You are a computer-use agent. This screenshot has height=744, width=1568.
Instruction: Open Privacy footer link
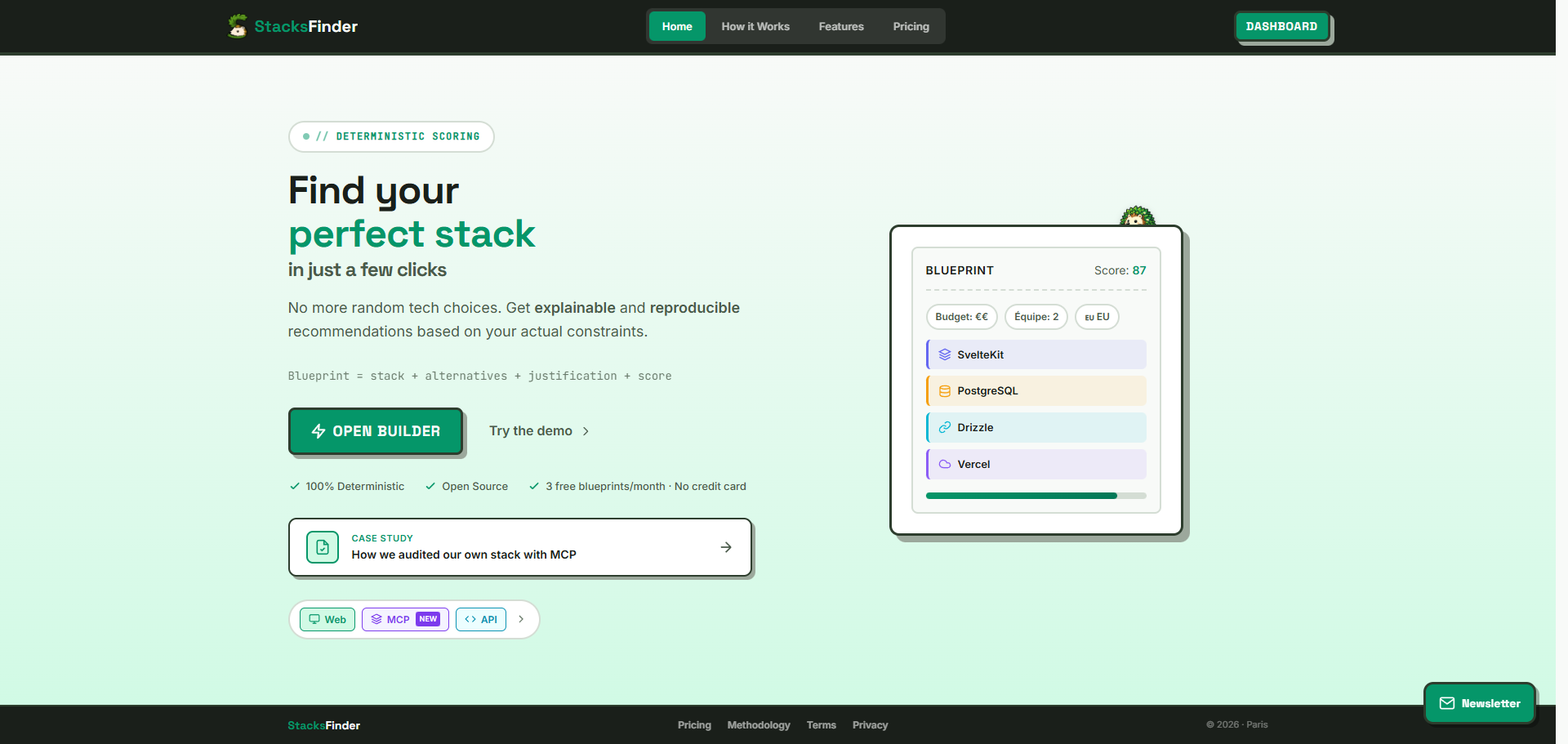pyautogui.click(x=870, y=725)
